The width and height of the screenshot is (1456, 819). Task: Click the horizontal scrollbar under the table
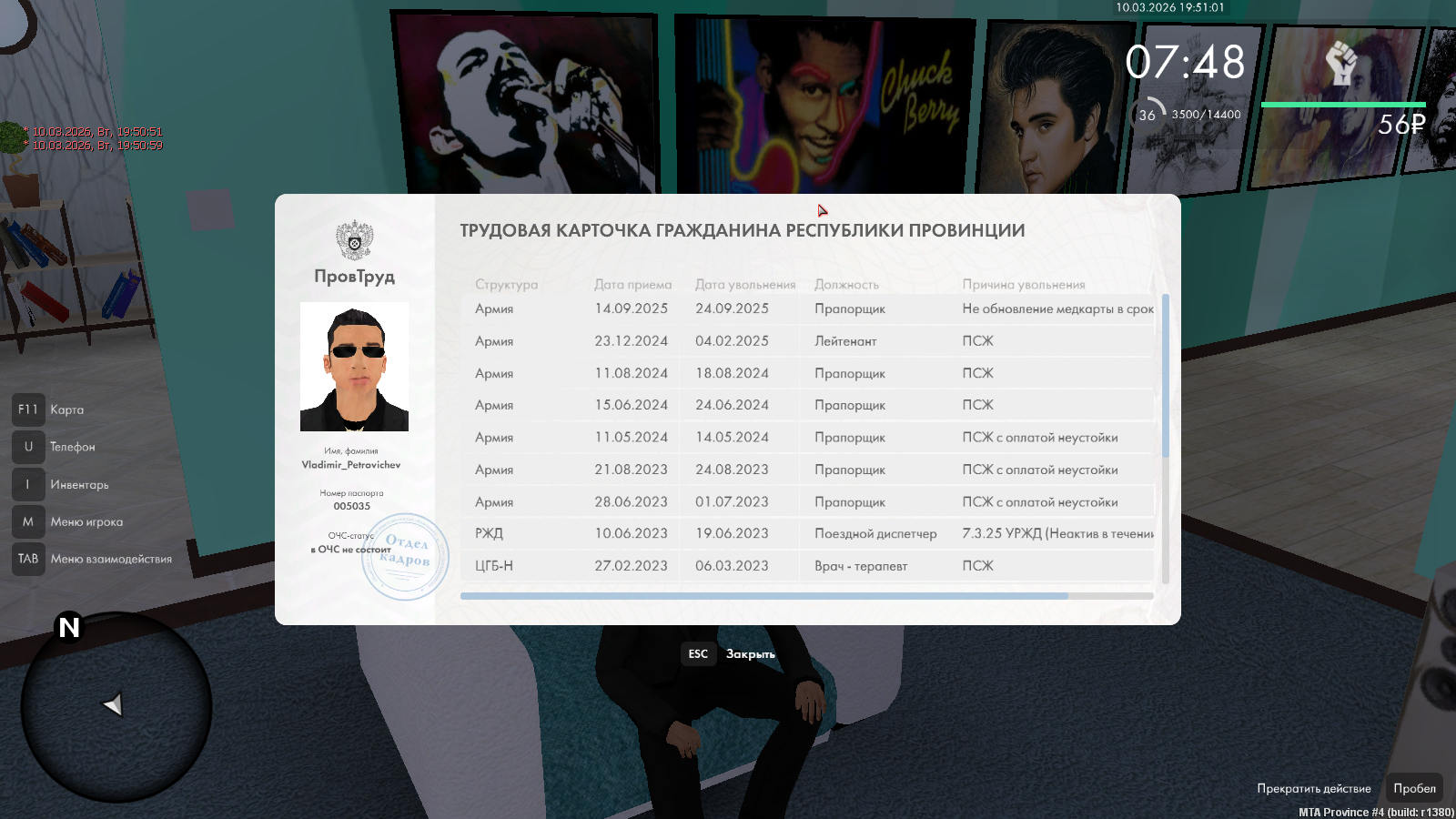(x=764, y=596)
